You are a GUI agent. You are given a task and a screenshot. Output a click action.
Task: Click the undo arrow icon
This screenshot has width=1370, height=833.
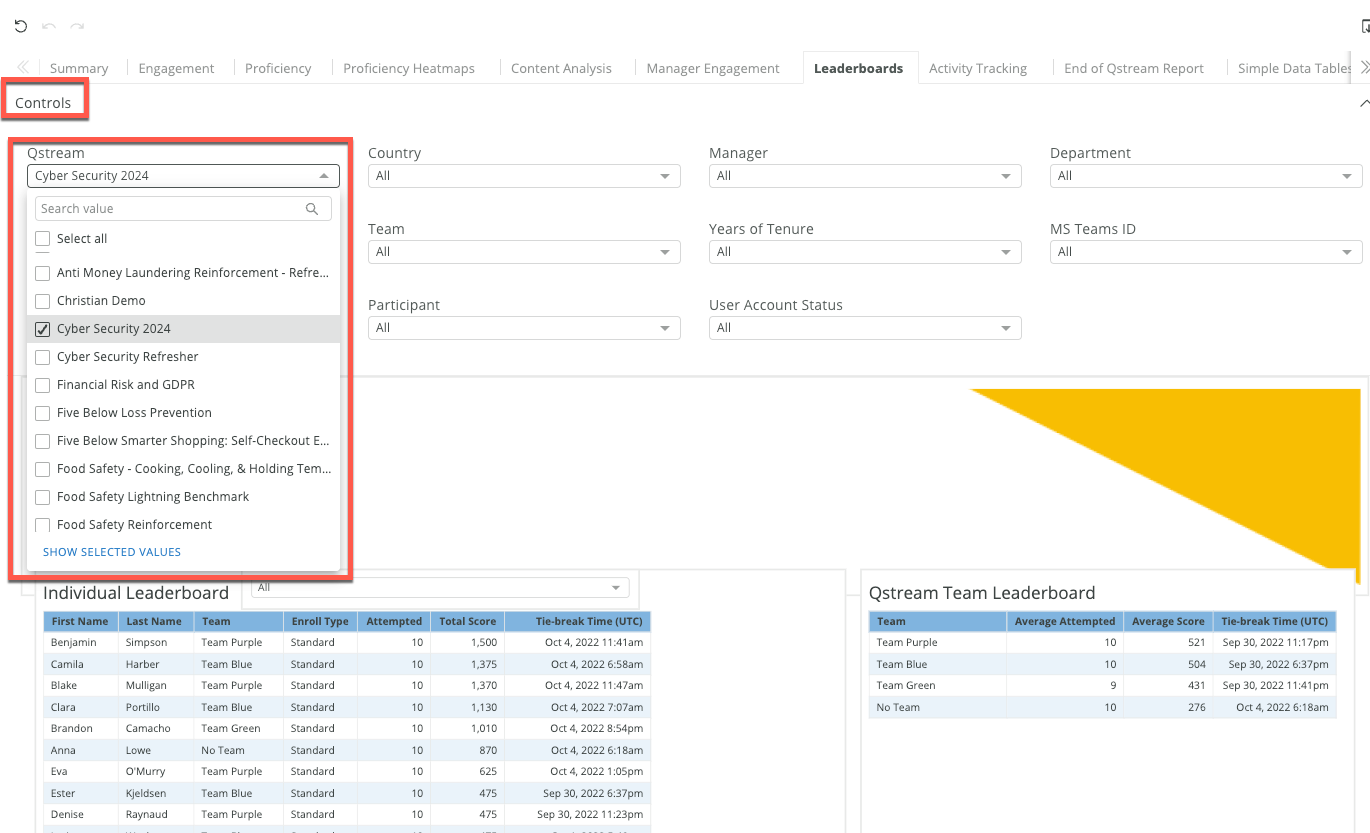(x=48, y=26)
